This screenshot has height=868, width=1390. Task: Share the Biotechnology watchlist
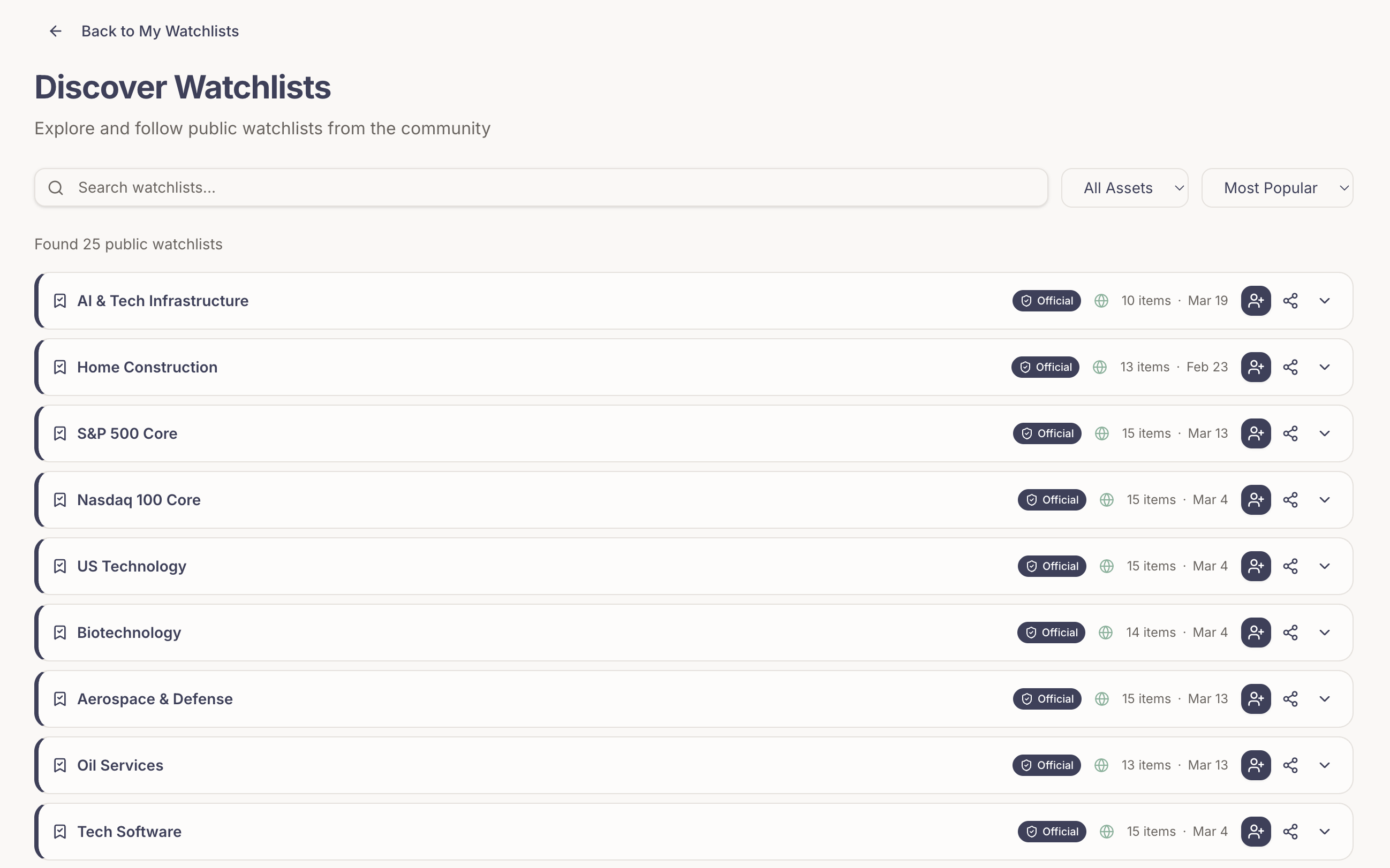tap(1290, 633)
